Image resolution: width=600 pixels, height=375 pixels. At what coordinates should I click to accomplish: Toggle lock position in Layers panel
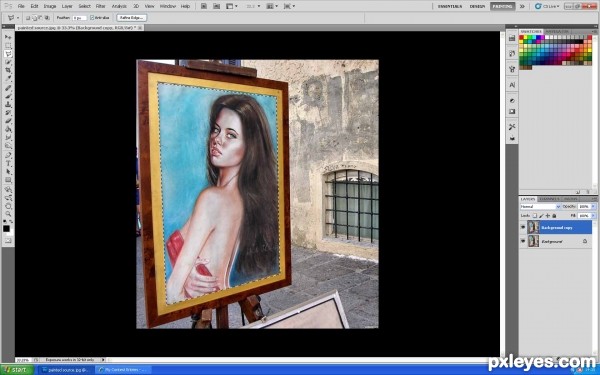click(548, 216)
